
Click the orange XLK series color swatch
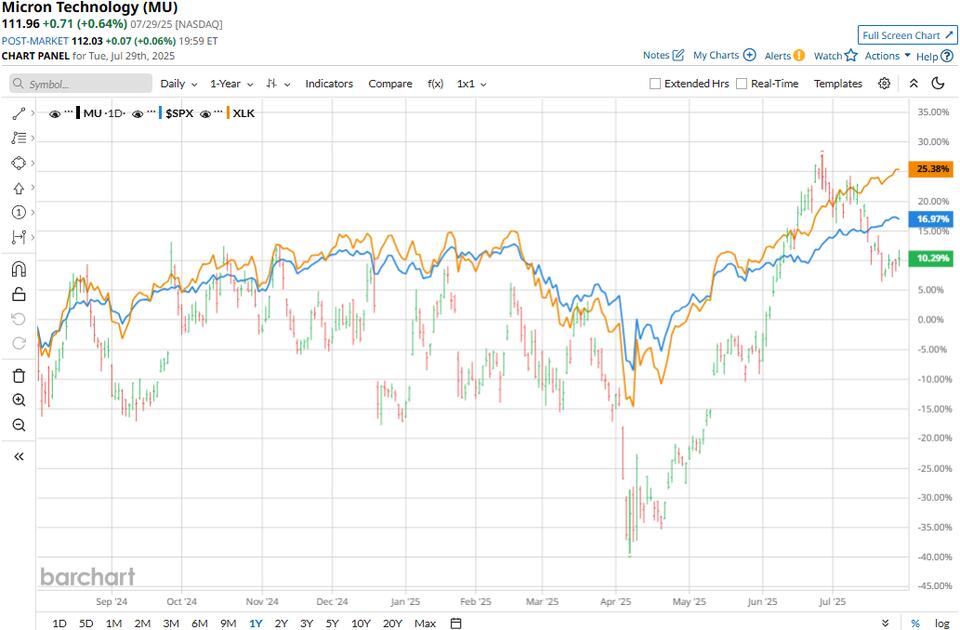(228, 113)
